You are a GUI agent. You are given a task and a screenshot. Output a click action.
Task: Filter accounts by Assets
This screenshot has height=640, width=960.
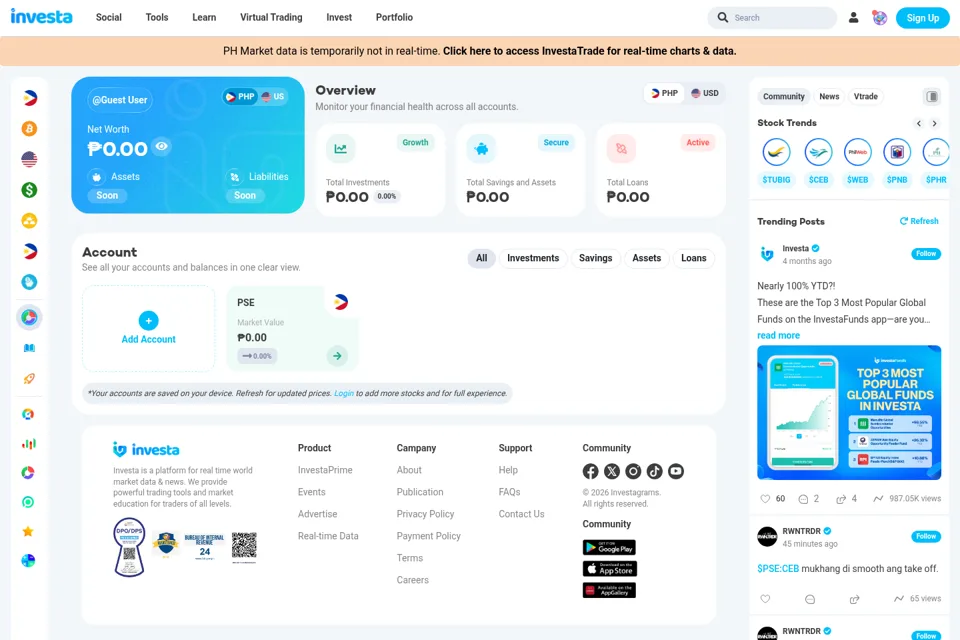647,258
